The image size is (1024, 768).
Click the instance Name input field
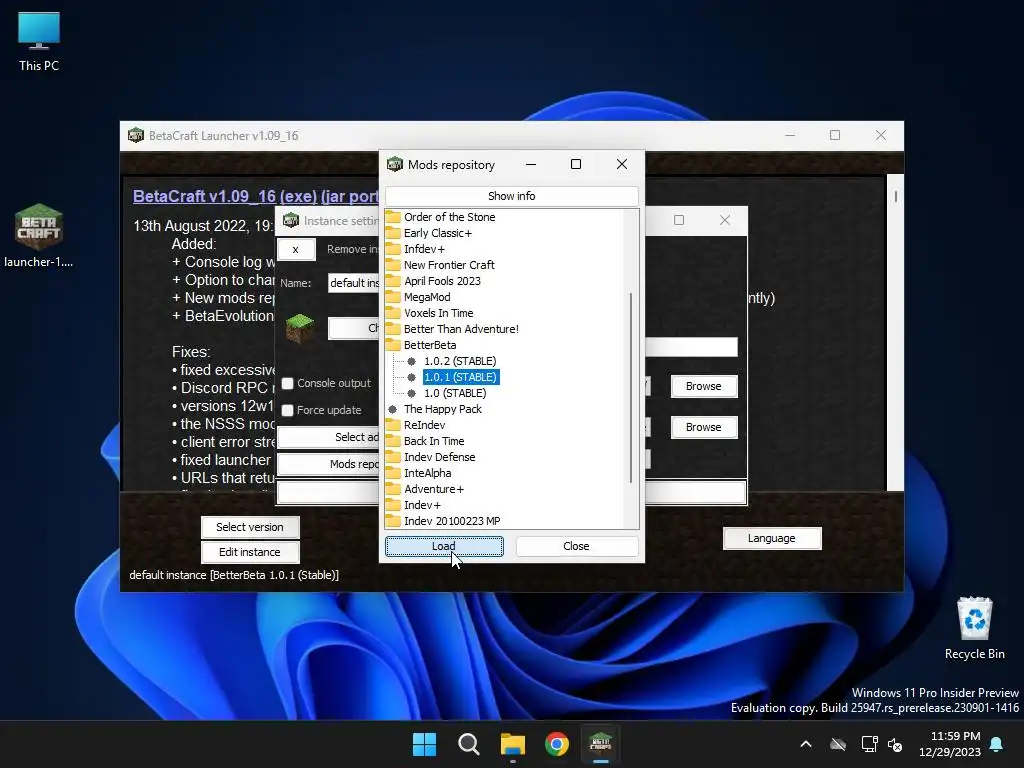(x=353, y=283)
